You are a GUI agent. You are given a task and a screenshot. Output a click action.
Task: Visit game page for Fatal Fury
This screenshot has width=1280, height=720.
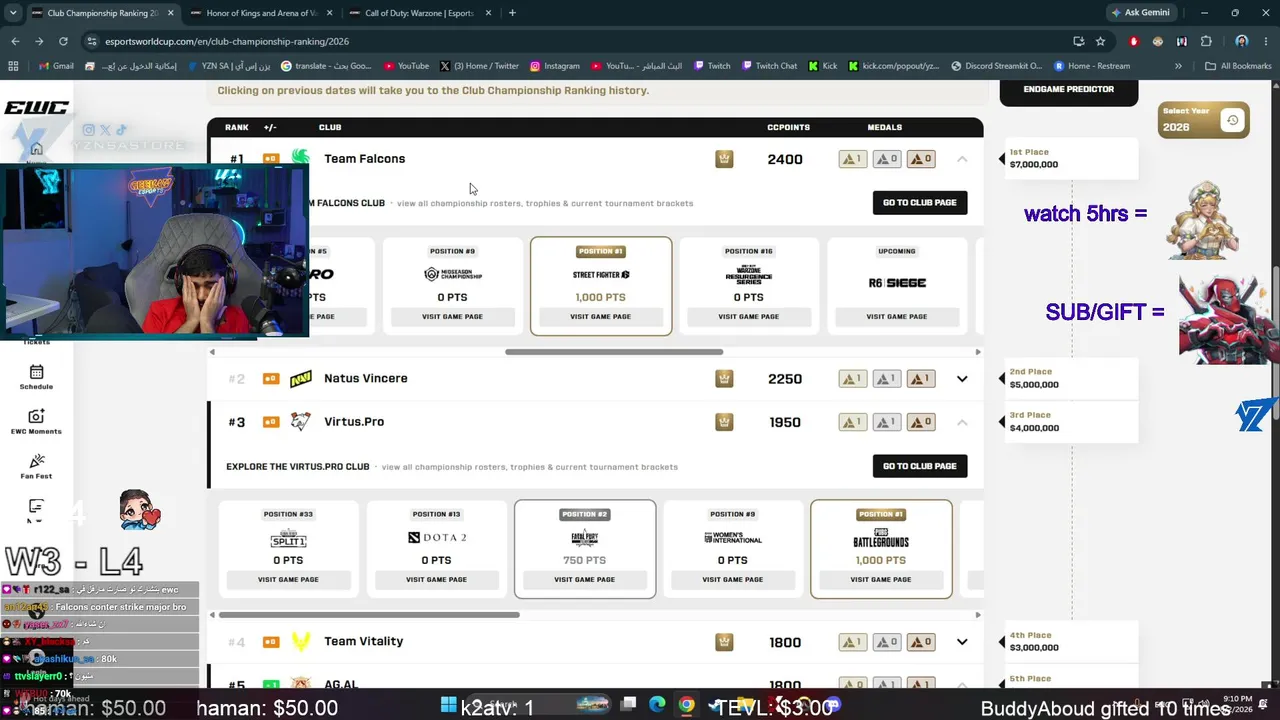[585, 580]
